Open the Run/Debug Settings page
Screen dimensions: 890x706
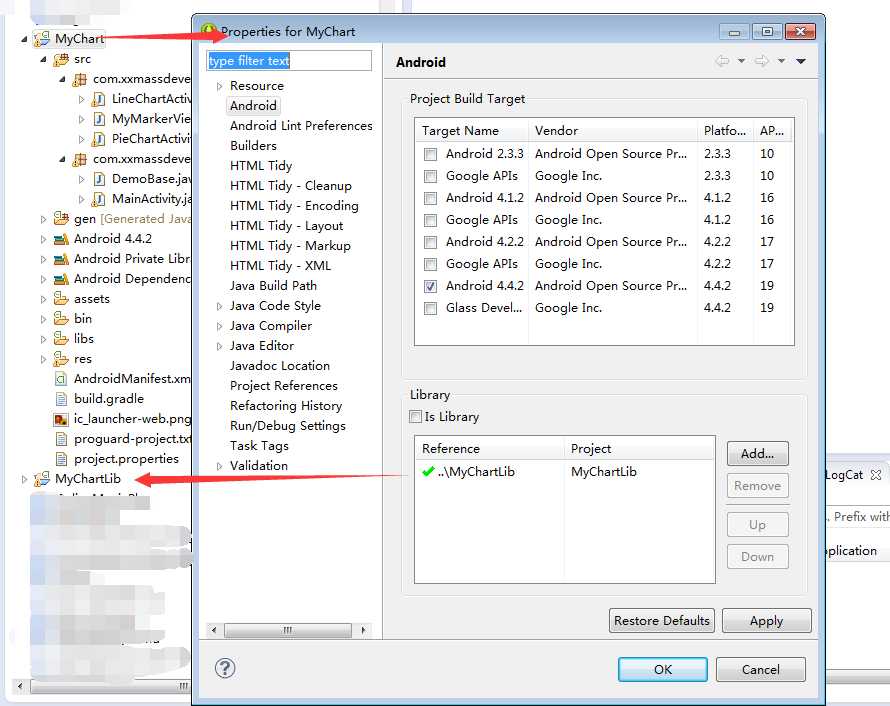pos(288,426)
